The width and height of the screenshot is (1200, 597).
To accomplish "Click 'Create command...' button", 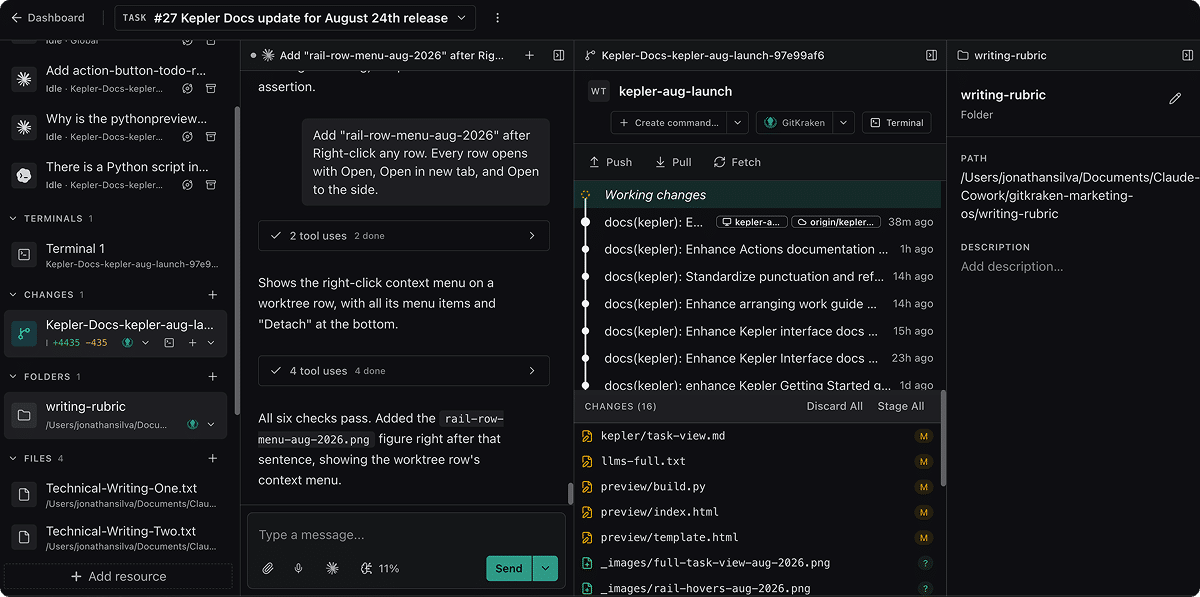I will pyautogui.click(x=667, y=123).
